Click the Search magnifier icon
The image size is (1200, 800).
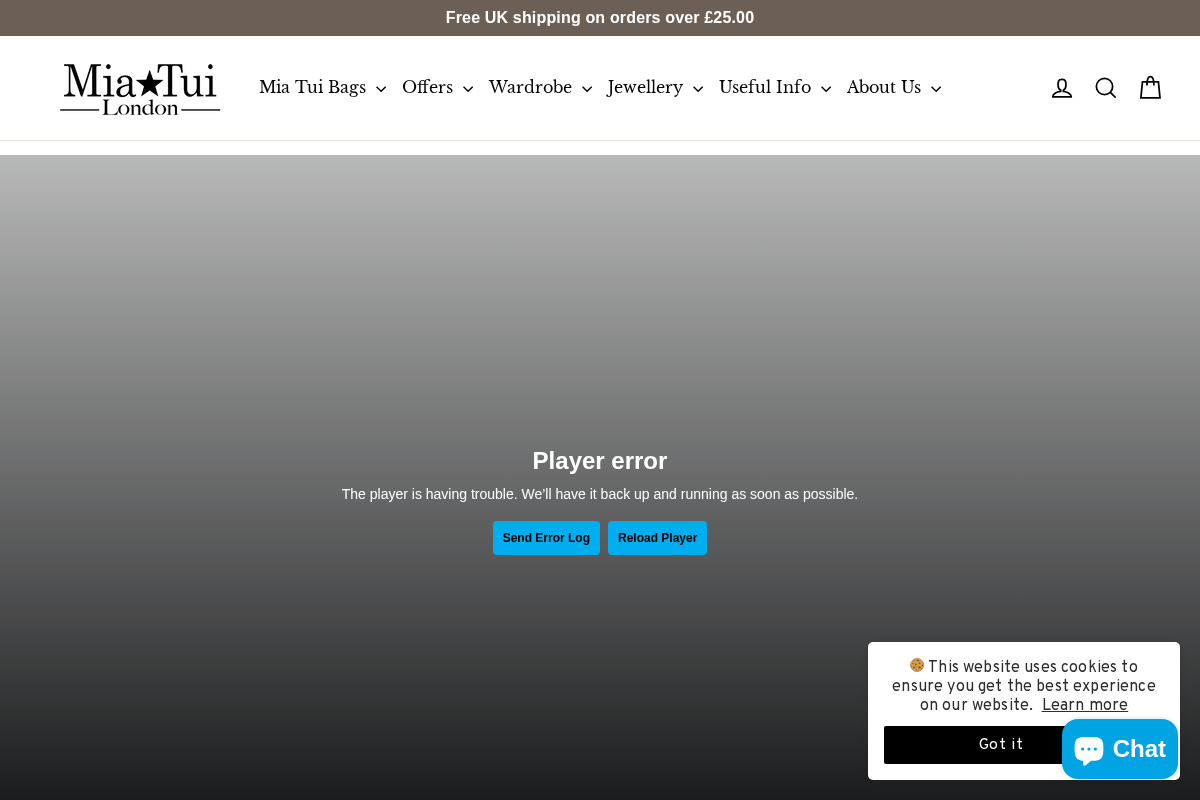pos(1105,88)
